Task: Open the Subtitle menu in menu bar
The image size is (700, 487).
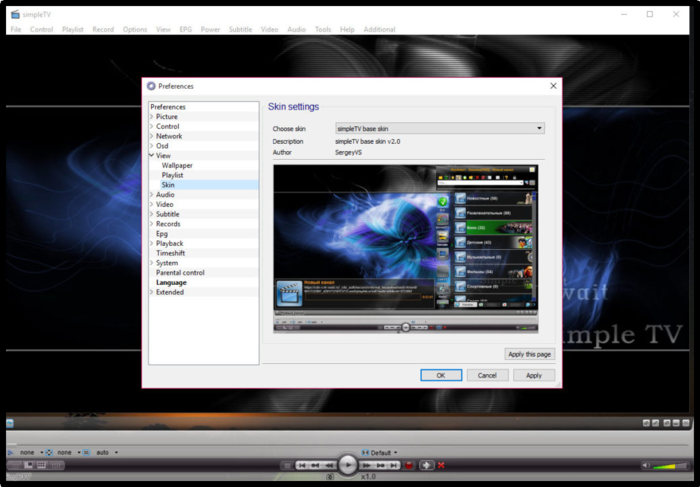Action: click(241, 29)
